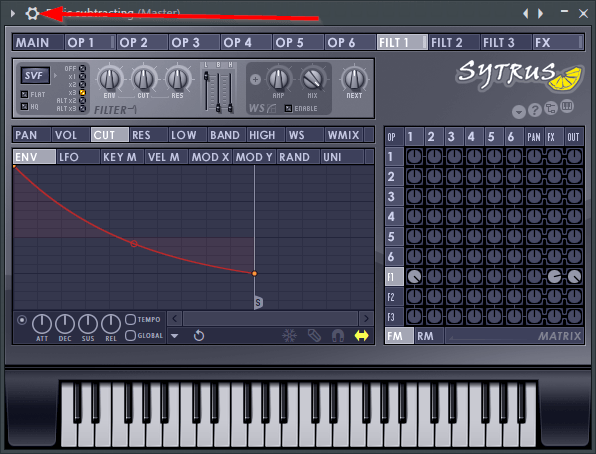Viewport: 596px width, 454px height.
Task: Select the ALT x3 filter slope option
Action: 82,108
